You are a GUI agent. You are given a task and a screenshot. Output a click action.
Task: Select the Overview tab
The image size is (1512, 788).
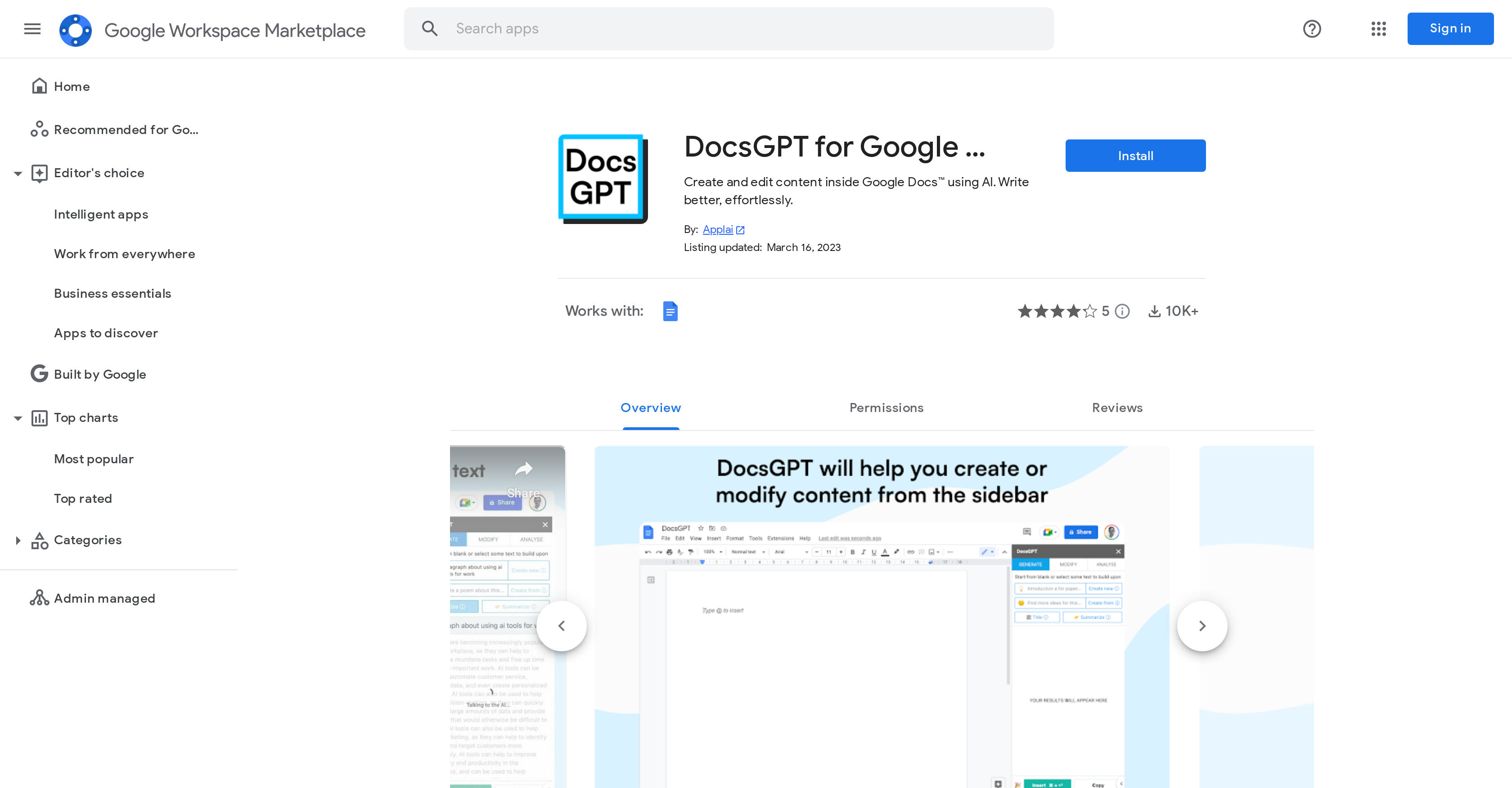[x=651, y=407]
